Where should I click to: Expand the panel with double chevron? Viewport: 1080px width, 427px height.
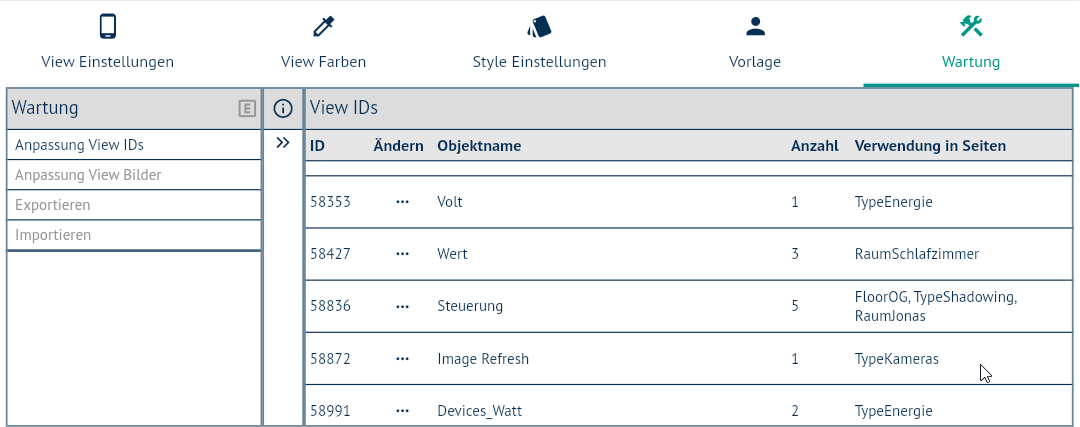(283, 143)
